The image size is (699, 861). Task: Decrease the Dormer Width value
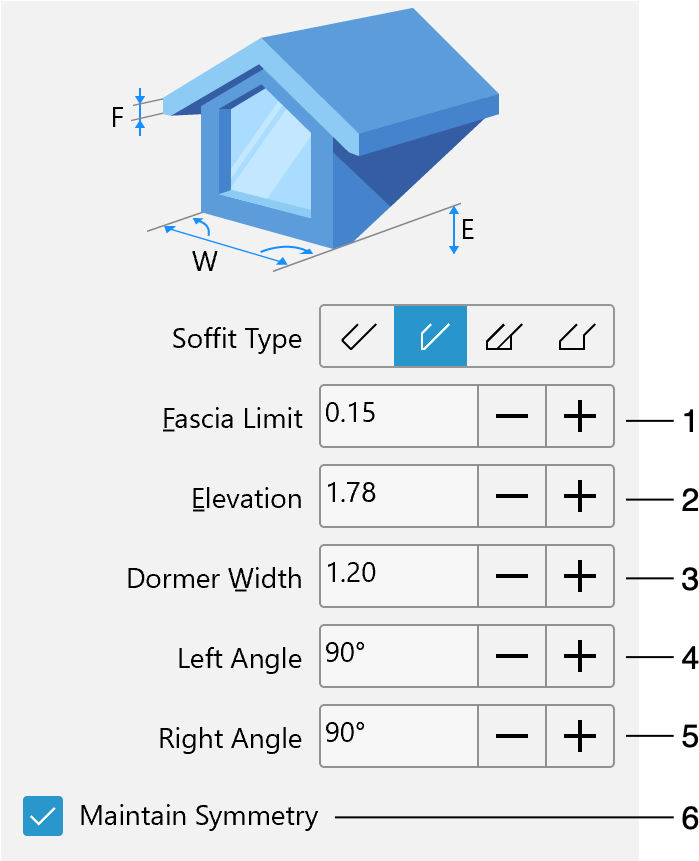pyautogui.click(x=512, y=576)
